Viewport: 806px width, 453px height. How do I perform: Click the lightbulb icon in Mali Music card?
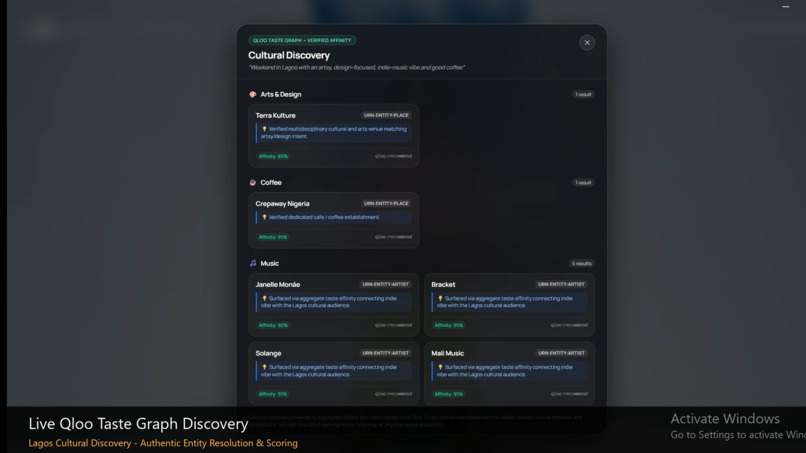(x=440, y=367)
